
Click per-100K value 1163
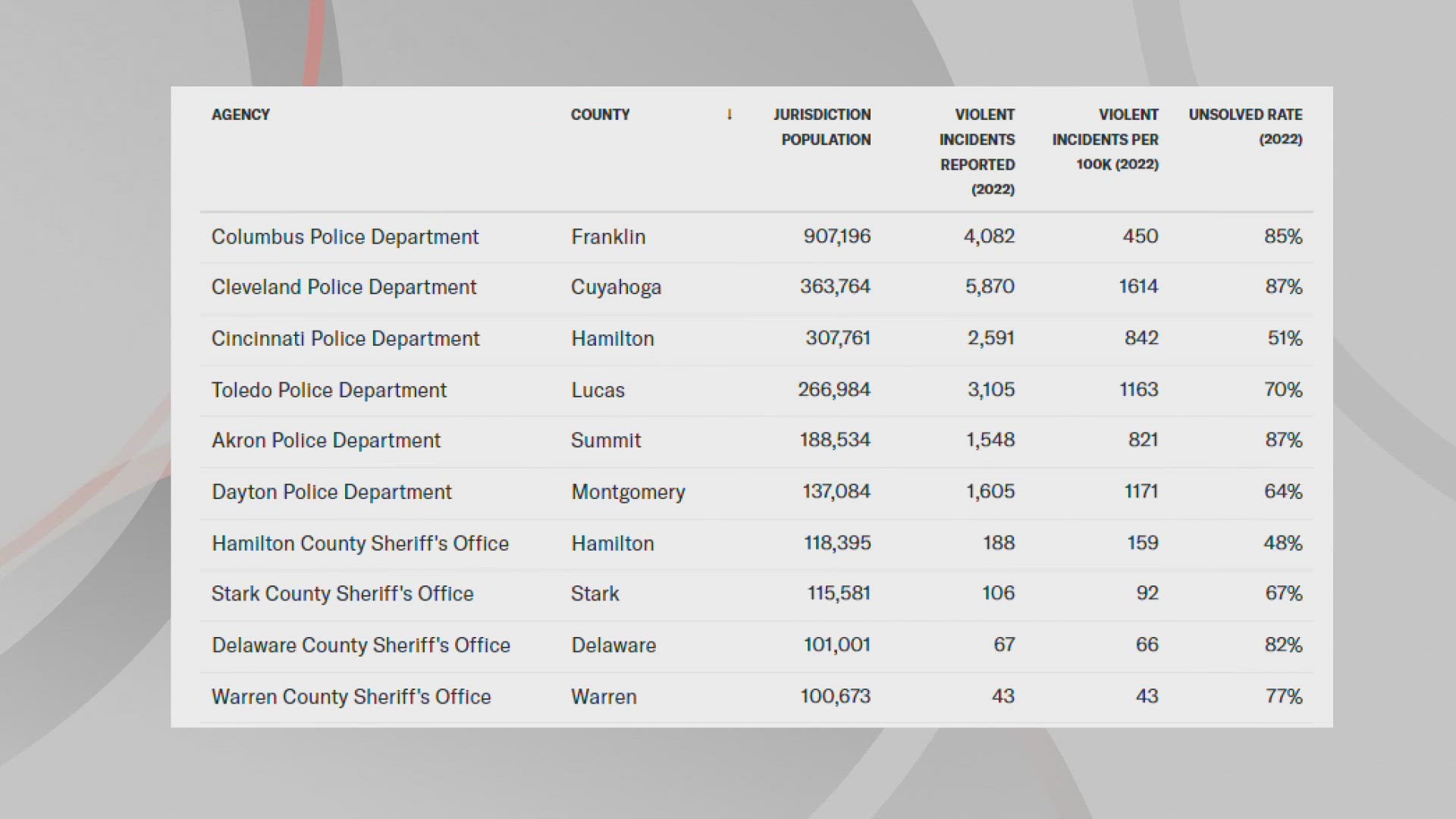tap(1139, 390)
